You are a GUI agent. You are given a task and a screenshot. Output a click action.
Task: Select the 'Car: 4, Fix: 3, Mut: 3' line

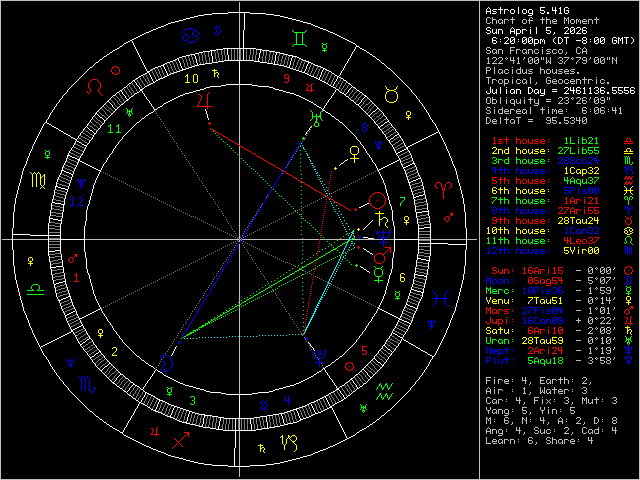(551, 401)
